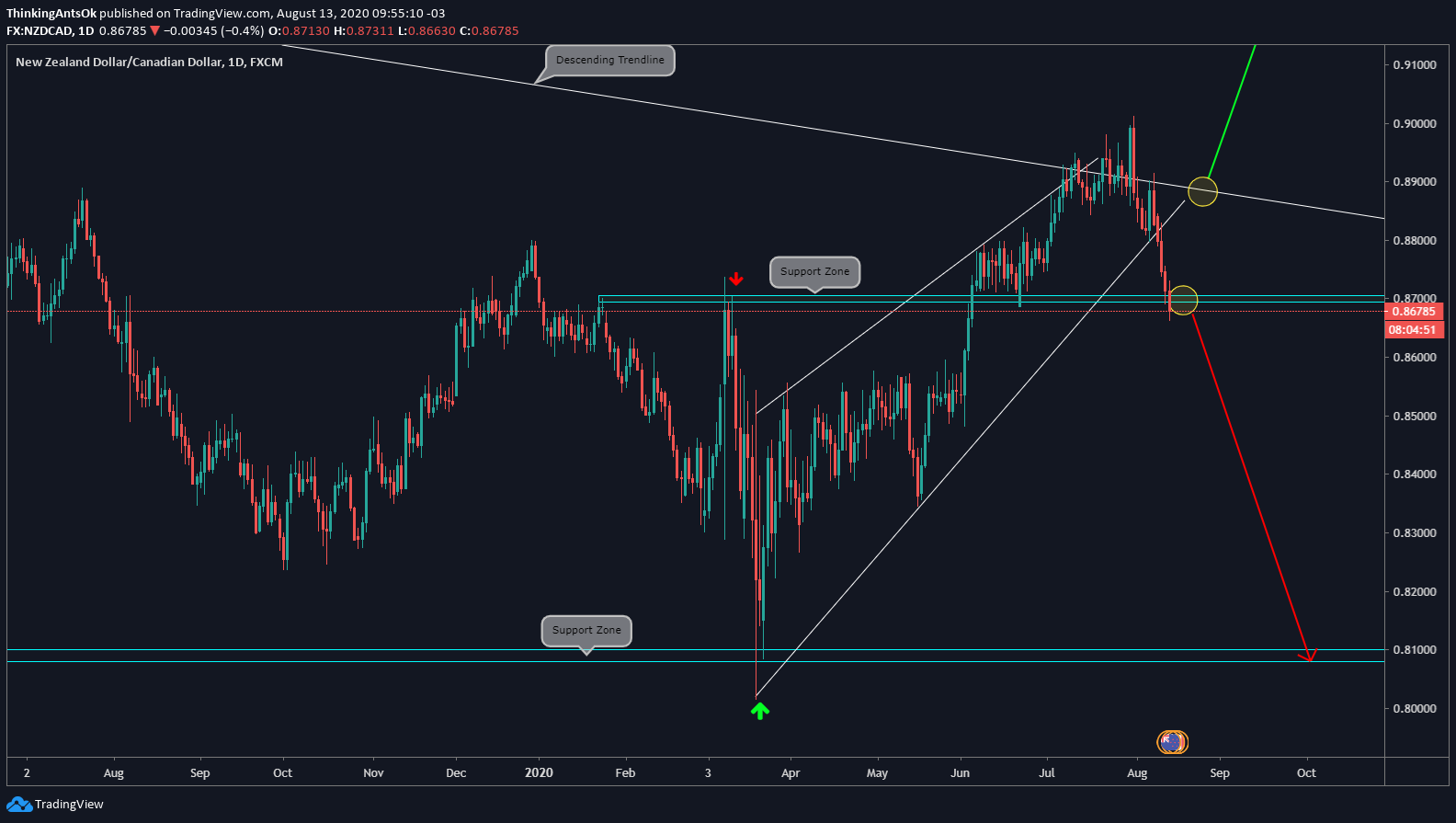Click the Descending Trendline callout label
1456x823 pixels.
(x=610, y=60)
